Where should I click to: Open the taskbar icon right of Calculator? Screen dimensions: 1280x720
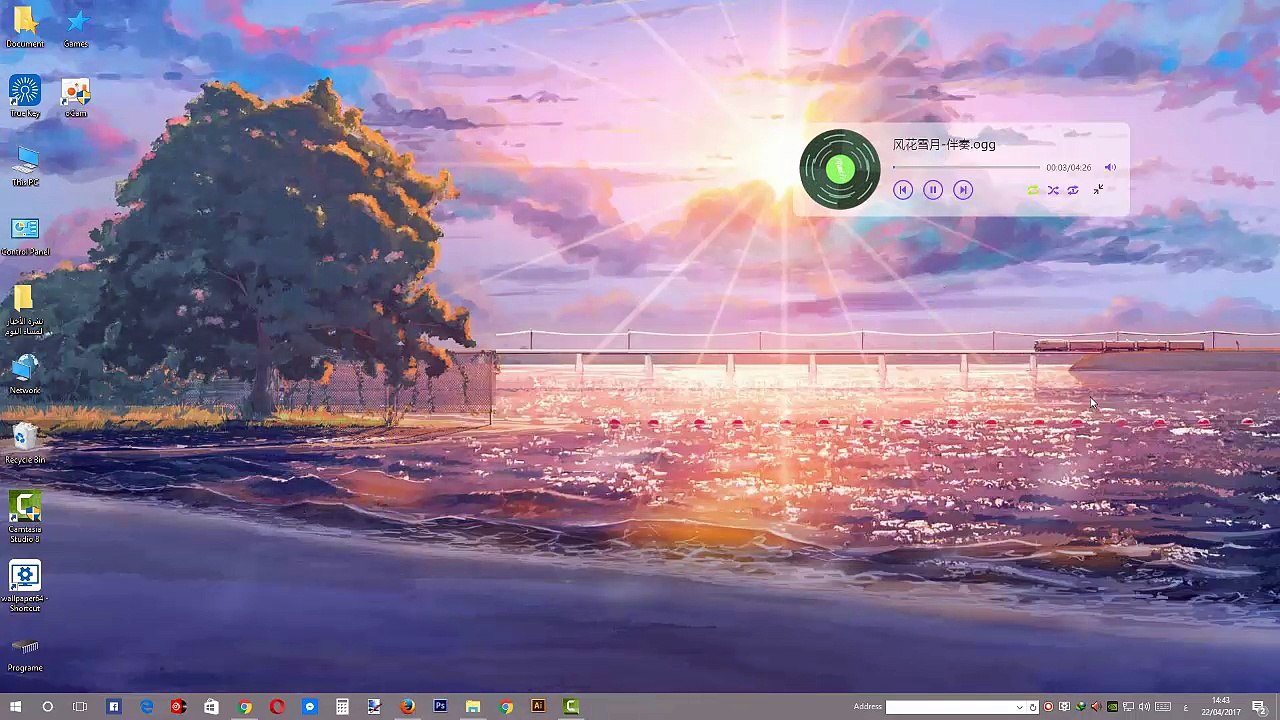[374, 707]
